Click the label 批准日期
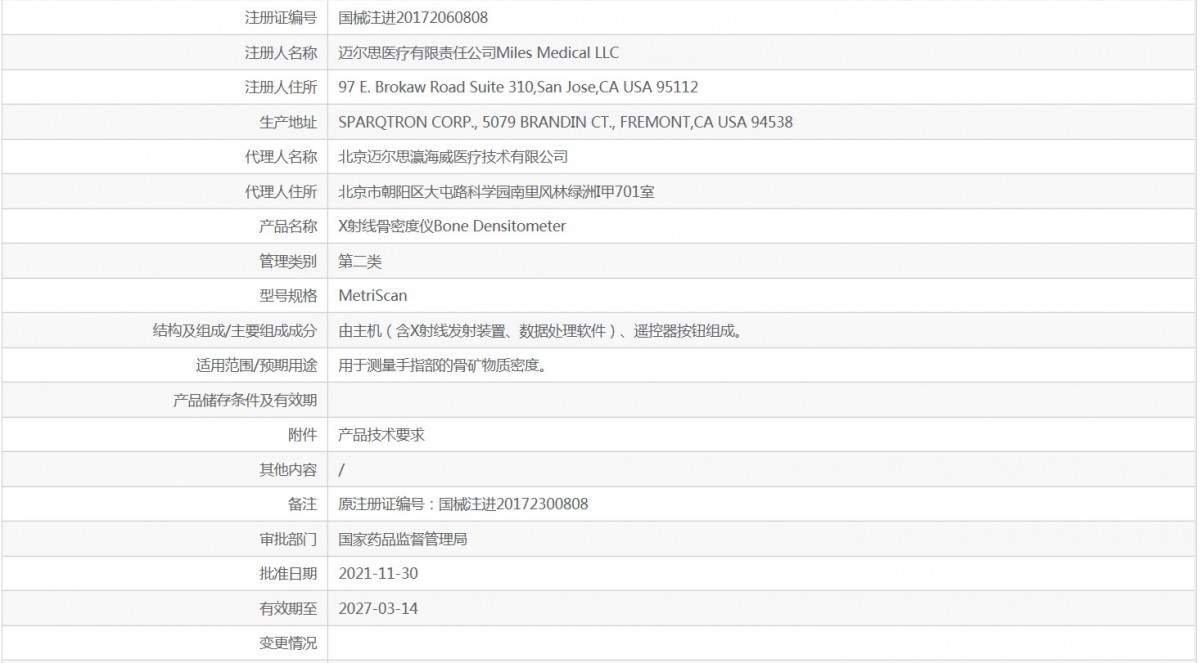The image size is (1200, 663). pyautogui.click(x=288, y=573)
